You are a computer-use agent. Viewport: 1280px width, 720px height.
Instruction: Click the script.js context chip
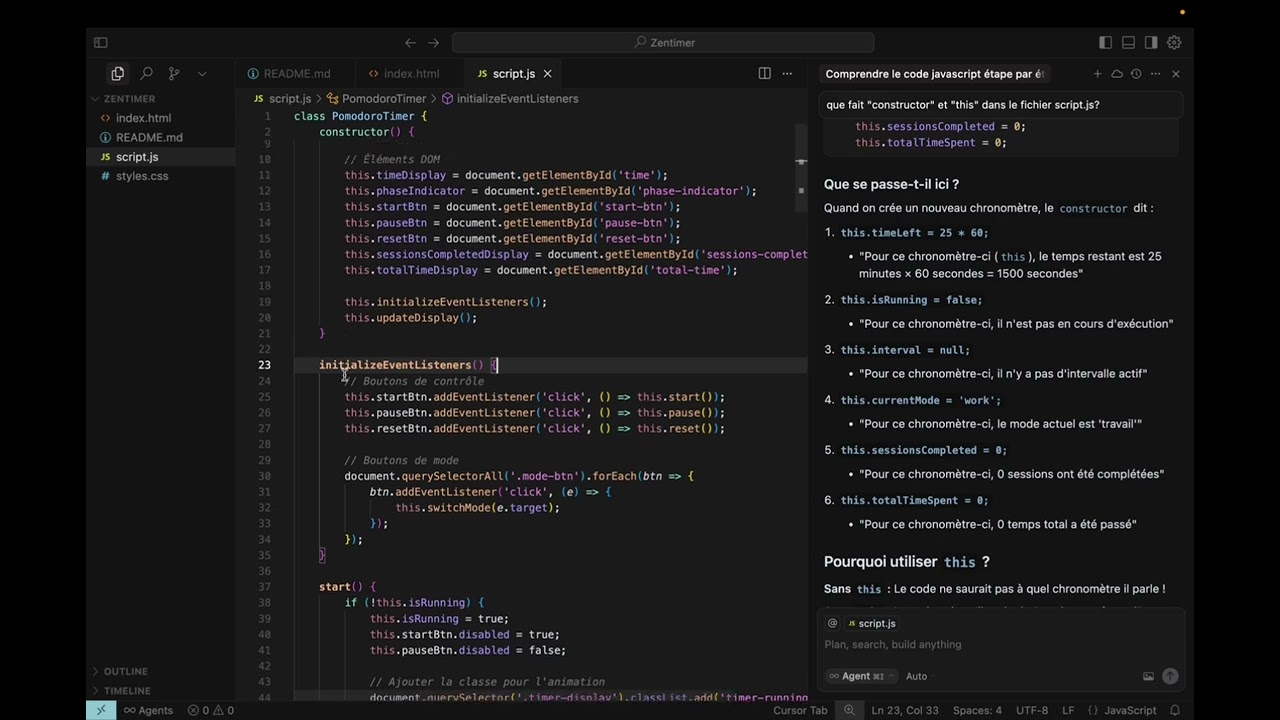click(x=872, y=623)
